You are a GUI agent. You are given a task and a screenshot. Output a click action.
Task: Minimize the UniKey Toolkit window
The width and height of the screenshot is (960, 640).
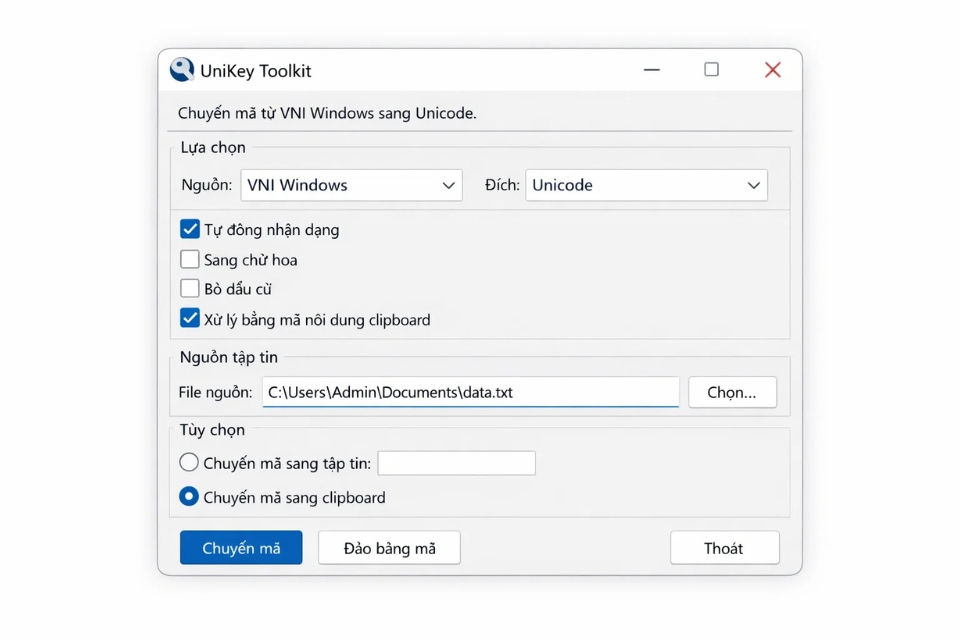pyautogui.click(x=651, y=69)
